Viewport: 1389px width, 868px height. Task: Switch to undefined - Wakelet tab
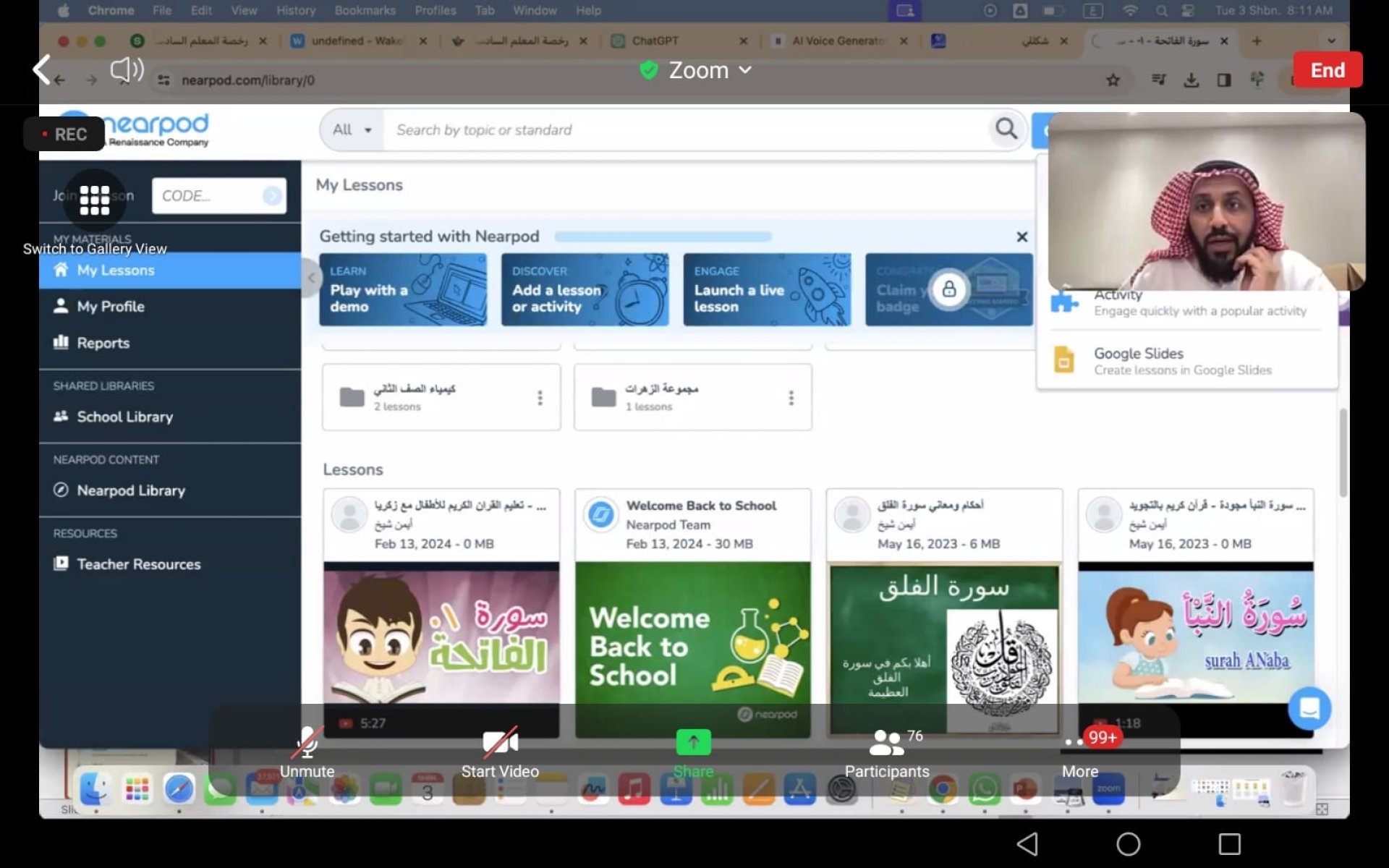(358, 41)
